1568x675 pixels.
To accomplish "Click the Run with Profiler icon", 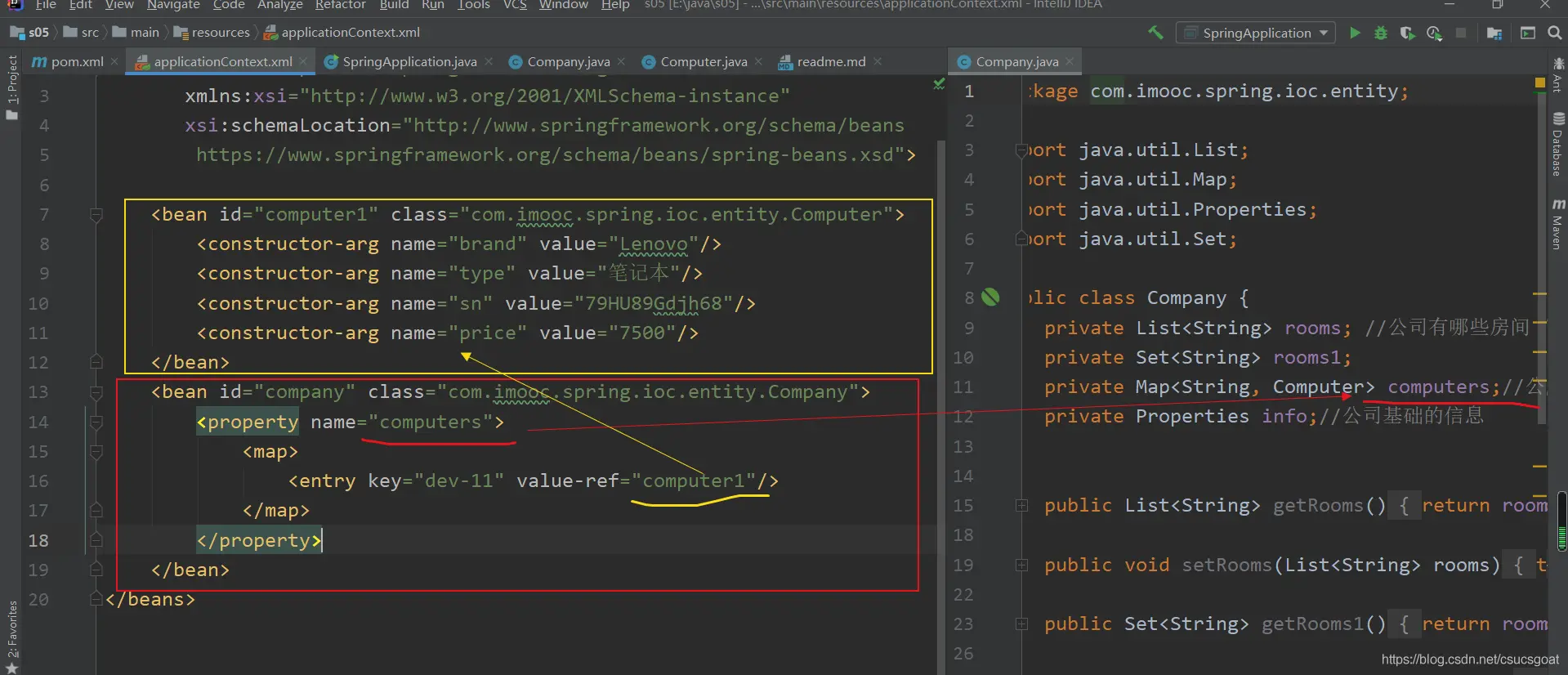I will point(1434,33).
